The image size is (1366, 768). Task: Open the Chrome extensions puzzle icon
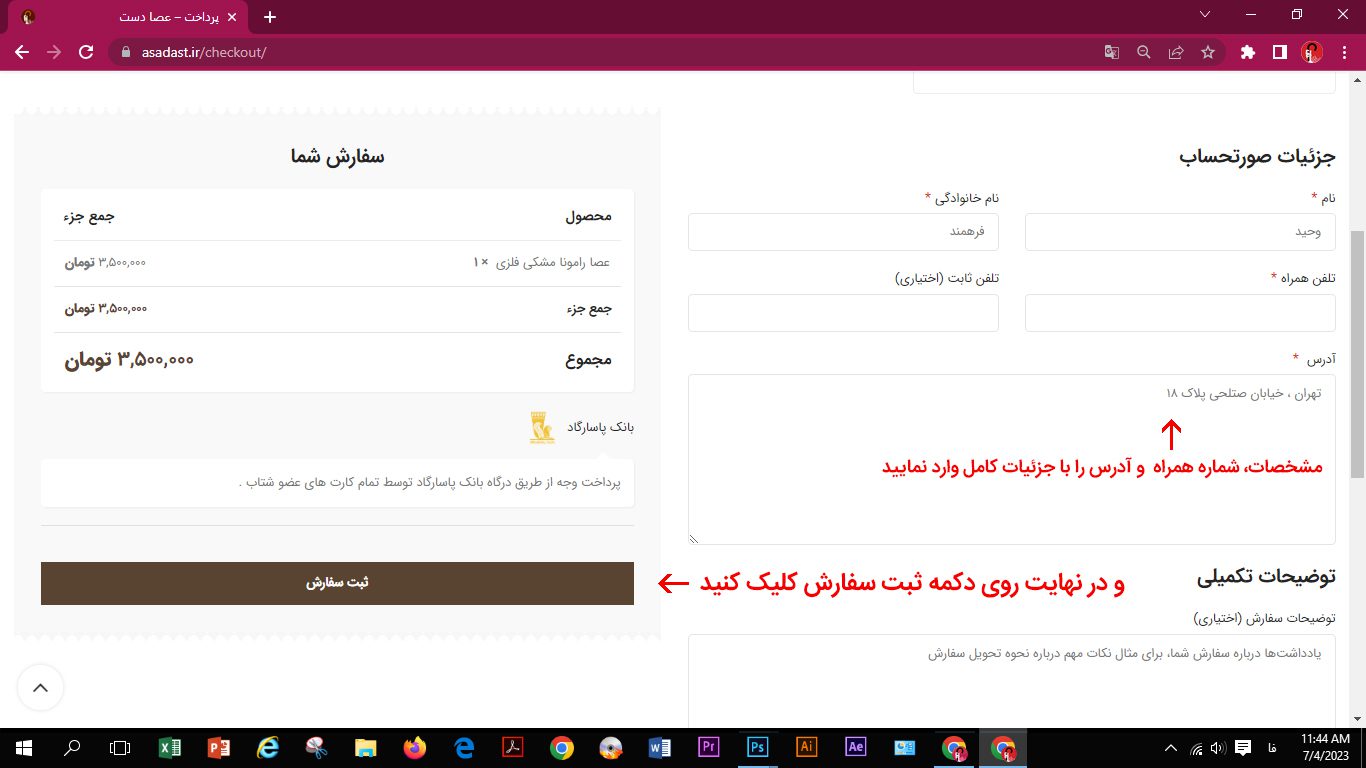click(x=1247, y=52)
